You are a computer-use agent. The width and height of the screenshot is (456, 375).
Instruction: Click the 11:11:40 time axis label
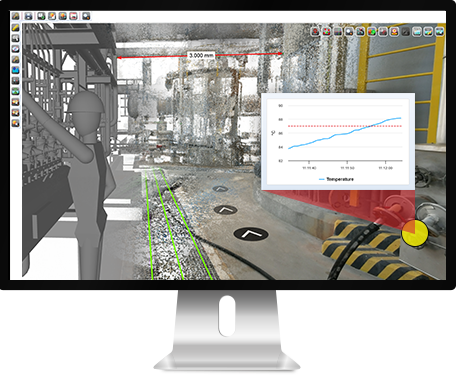tap(309, 168)
